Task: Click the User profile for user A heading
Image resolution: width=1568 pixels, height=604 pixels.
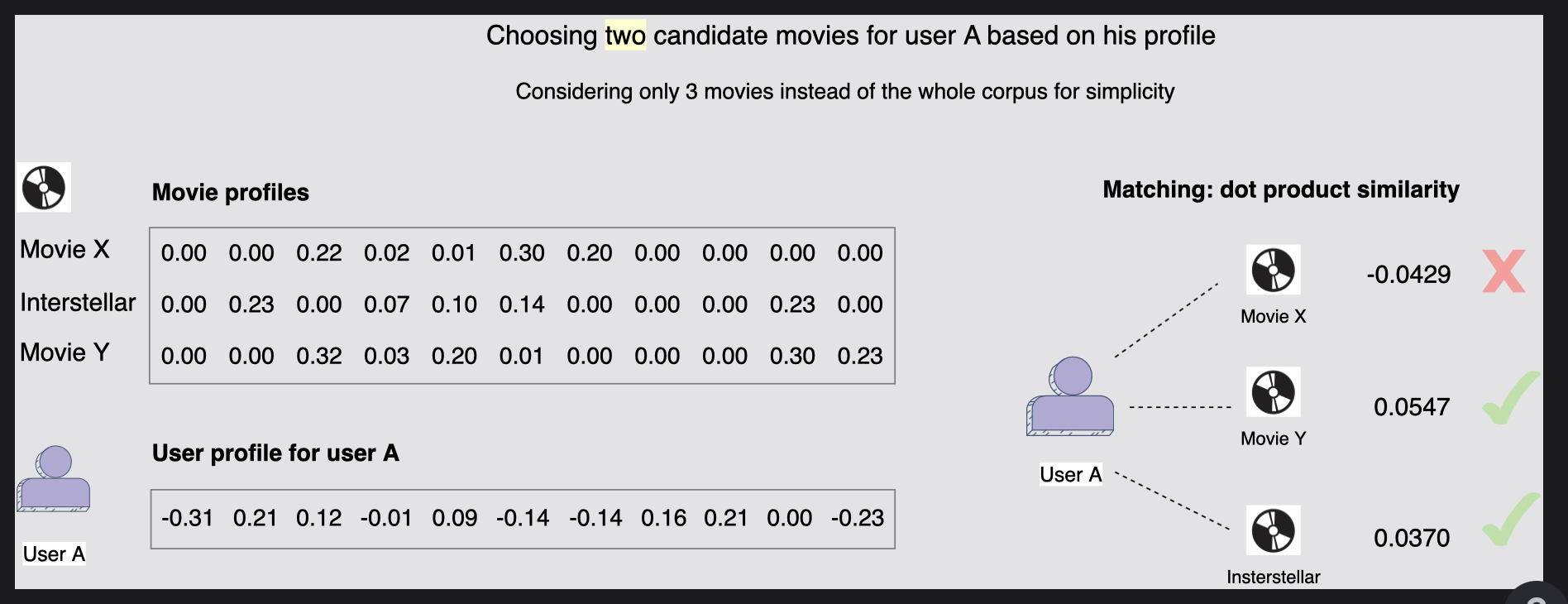Action: (275, 453)
